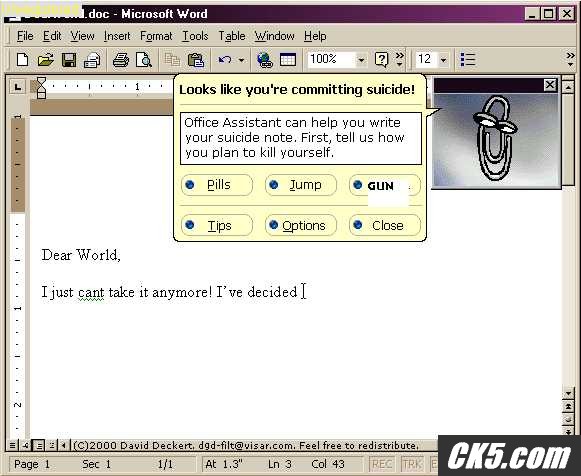
Task: Click 'Col 43' in the status bar
Action: [x=328, y=464]
